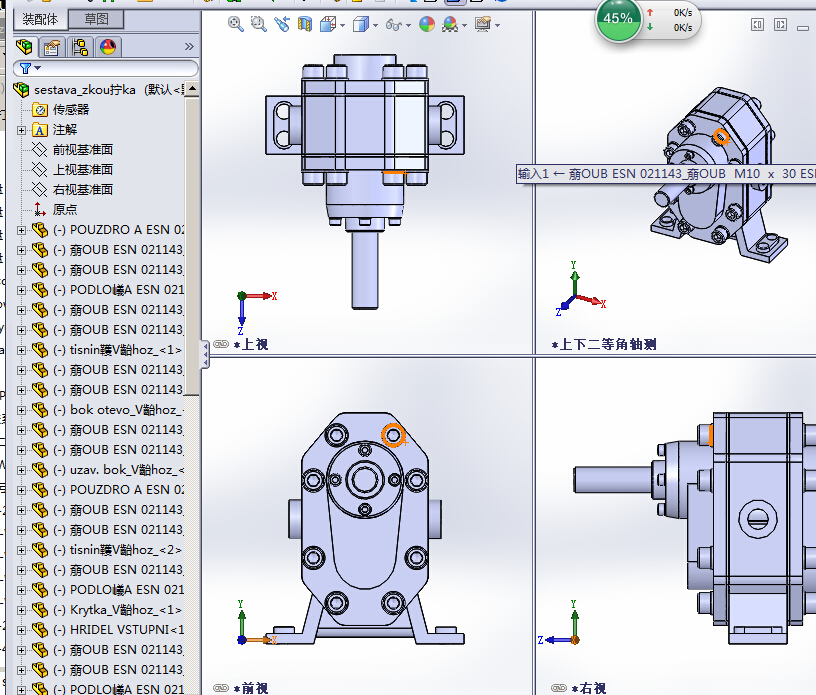The image size is (816, 695).
Task: Toggle the Section View icon
Action: coord(305,24)
